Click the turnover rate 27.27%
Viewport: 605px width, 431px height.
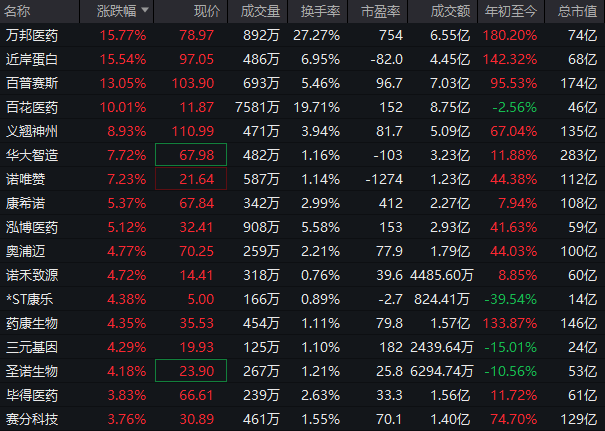point(316,35)
